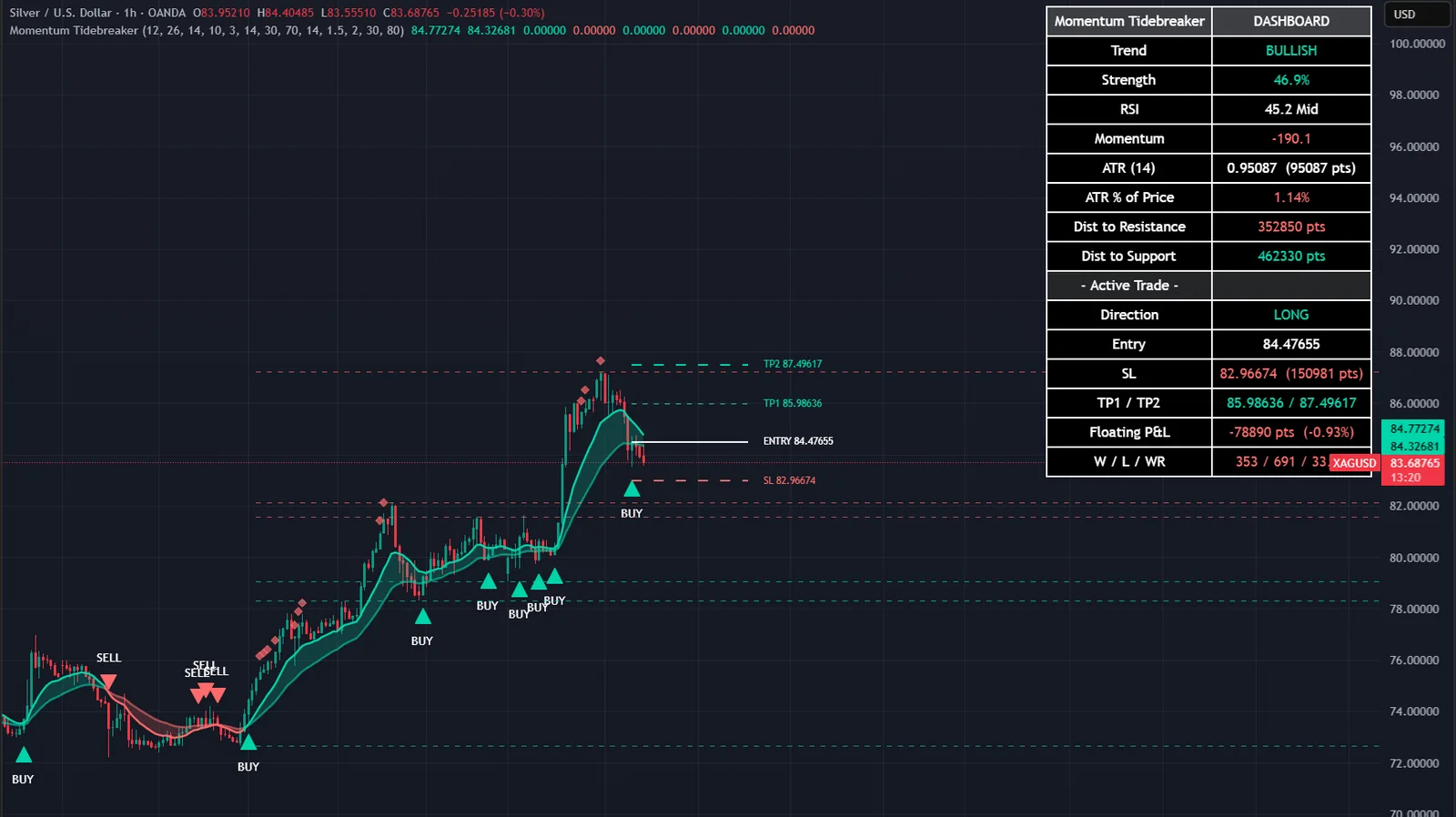This screenshot has height=817, width=1456.
Task: Click the dashboard Entry value 84.47655
Action: (x=1291, y=344)
